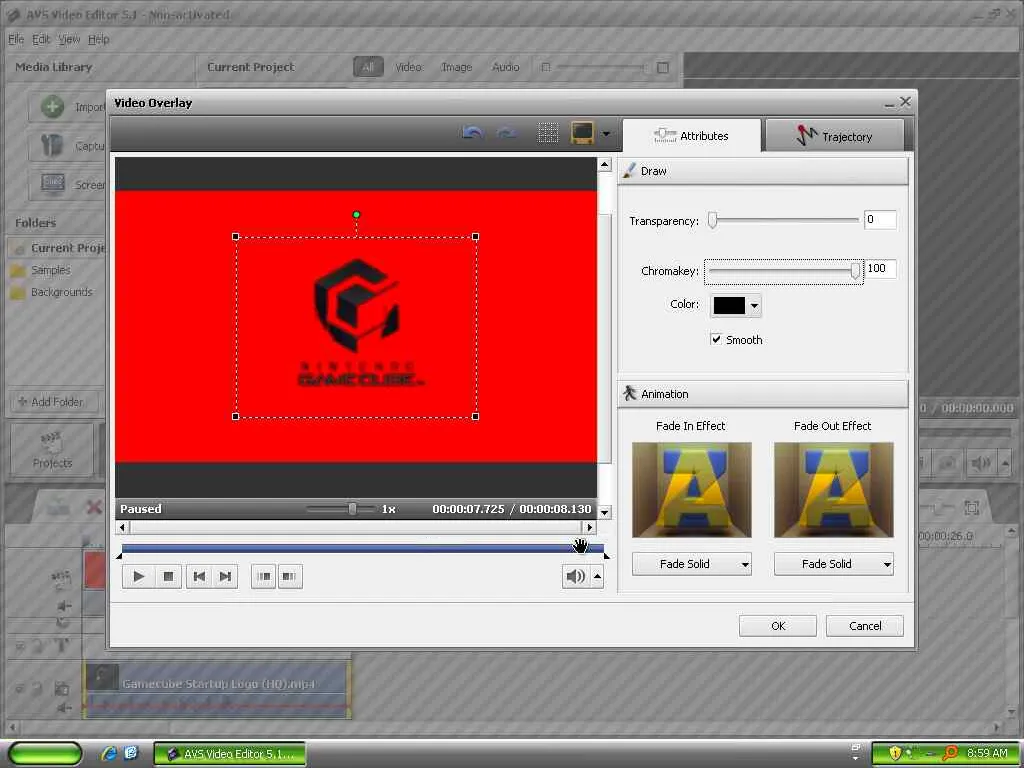Image resolution: width=1024 pixels, height=768 pixels.
Task: Click the Windows Start button
Action: [44, 754]
